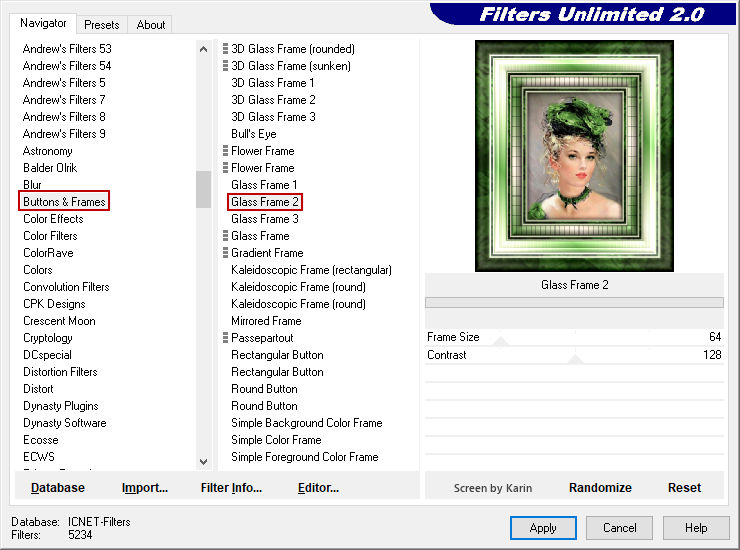This screenshot has height=550, width=740.
Task: Click the Contrast slider handle
Action: (575, 358)
